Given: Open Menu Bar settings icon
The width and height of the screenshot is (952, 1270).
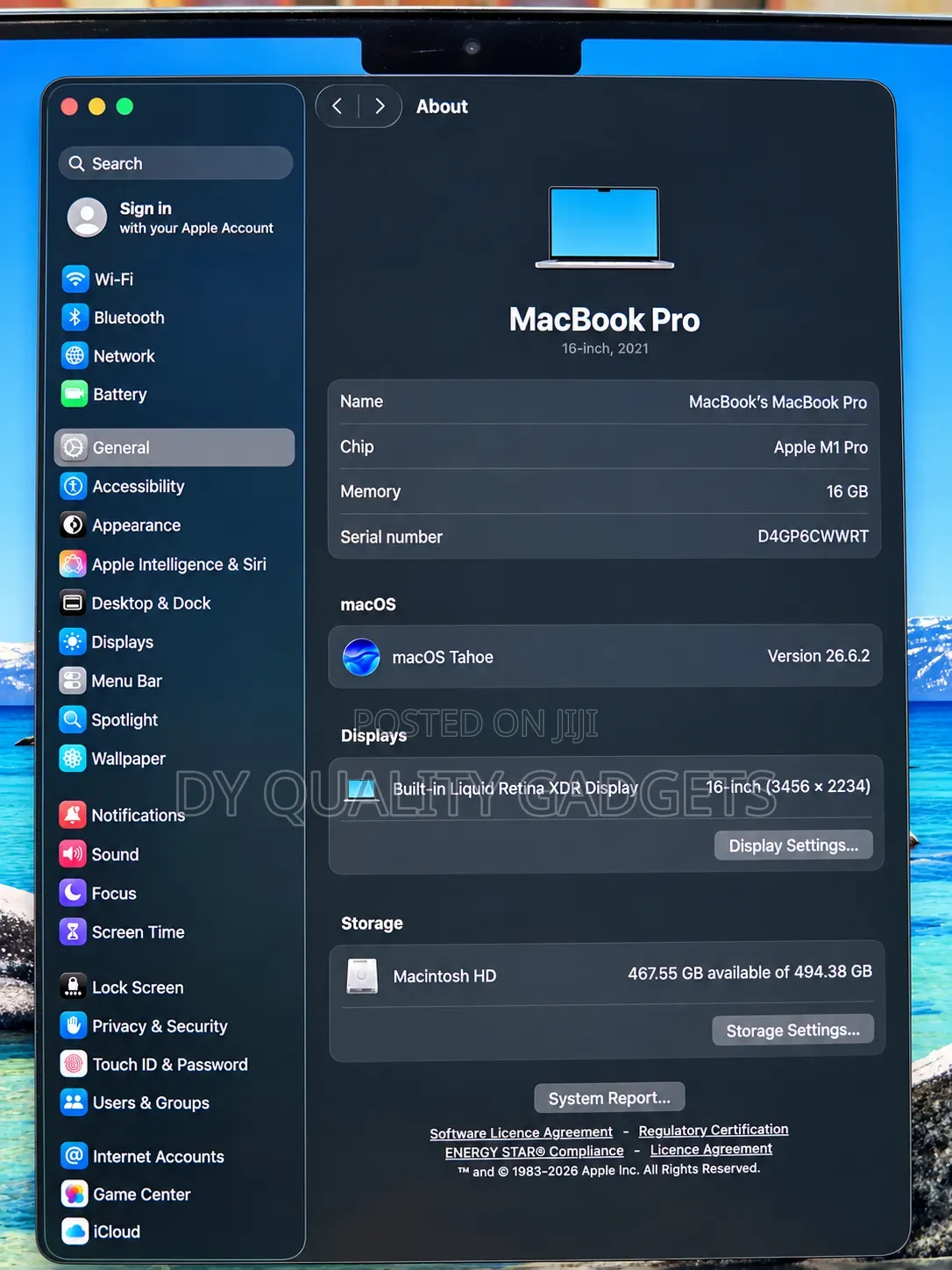Looking at the screenshot, I should tap(73, 681).
